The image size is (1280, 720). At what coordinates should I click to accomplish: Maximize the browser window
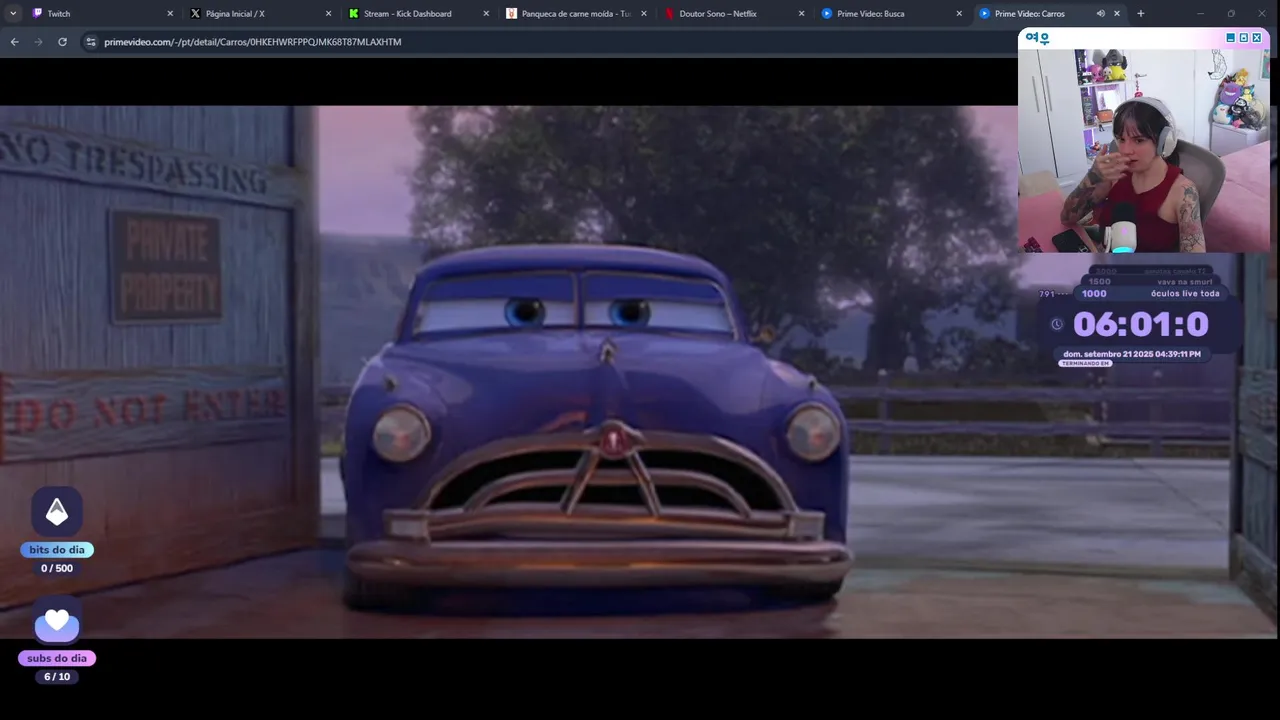coord(1231,14)
